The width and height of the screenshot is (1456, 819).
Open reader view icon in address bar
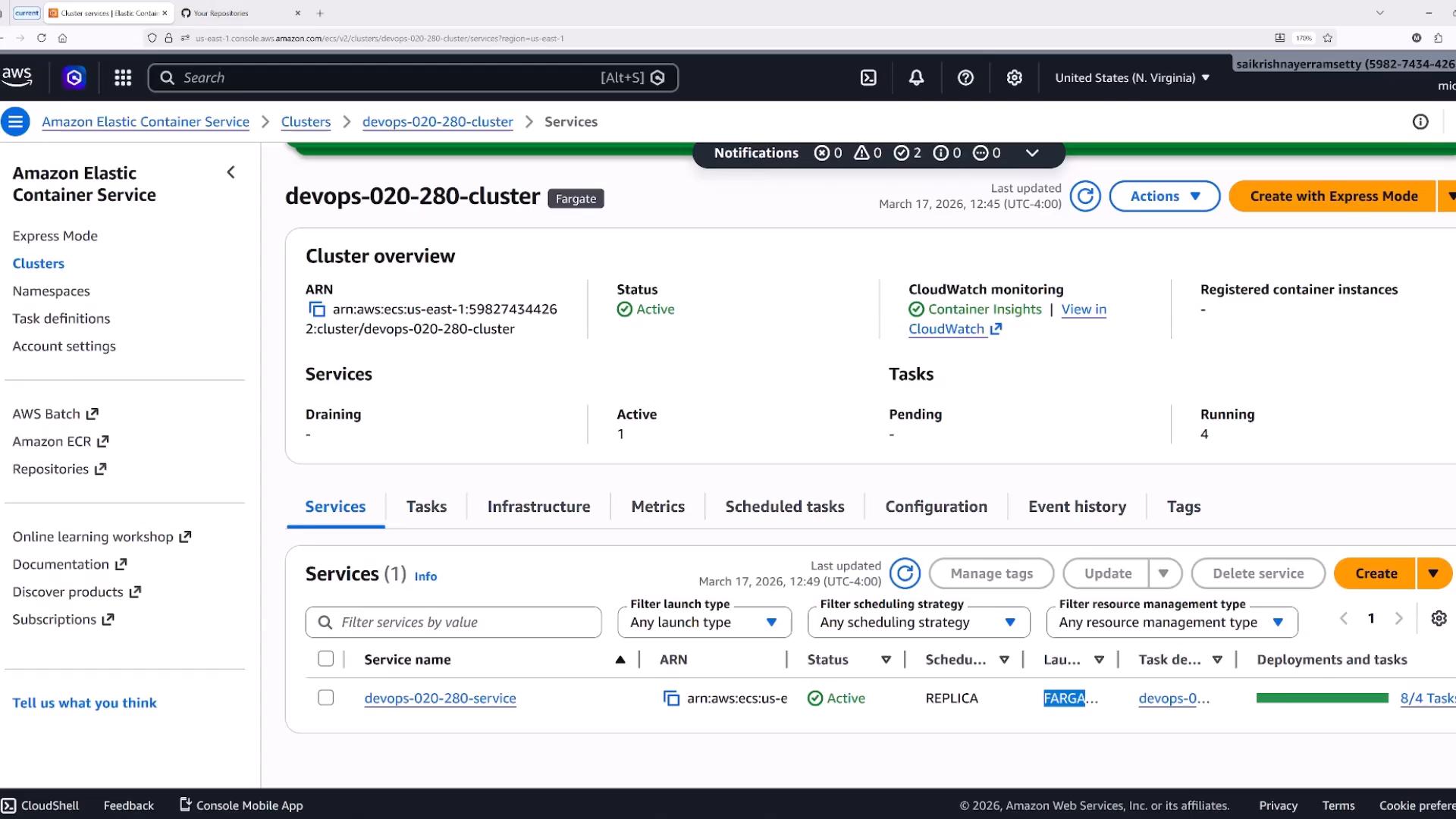tap(1280, 38)
